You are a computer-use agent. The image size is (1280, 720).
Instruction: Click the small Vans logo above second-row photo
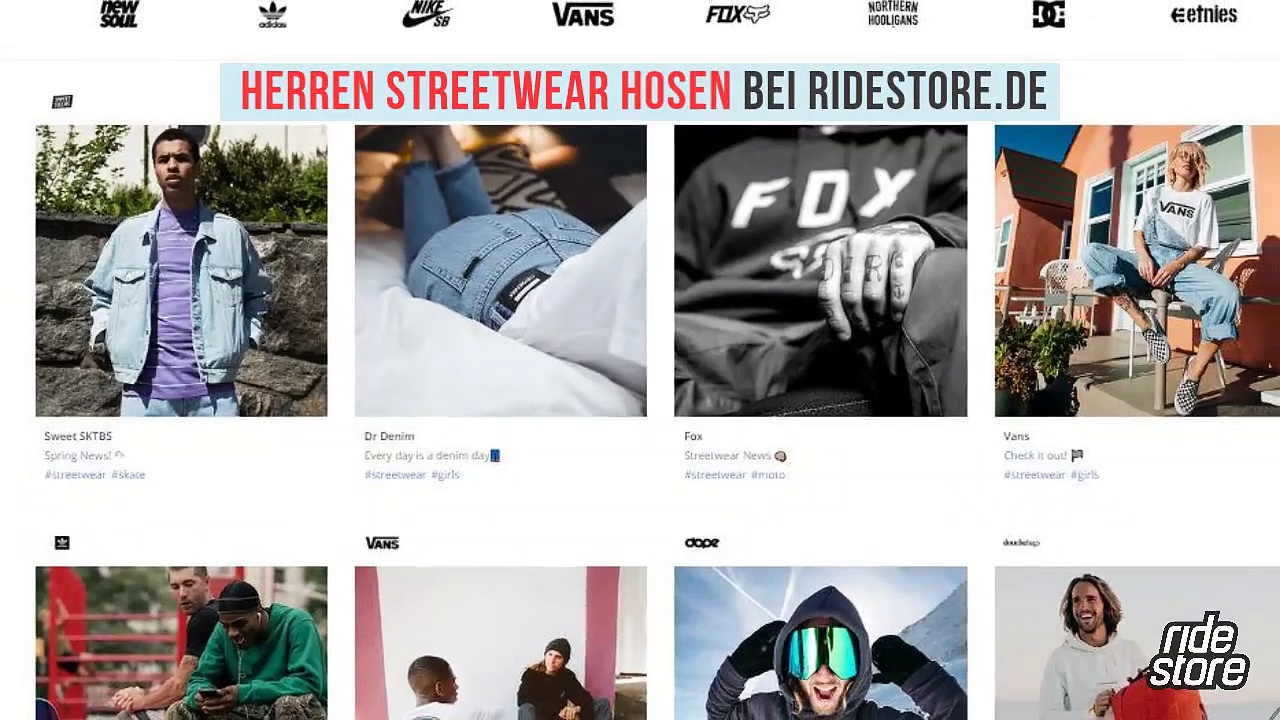[382, 543]
